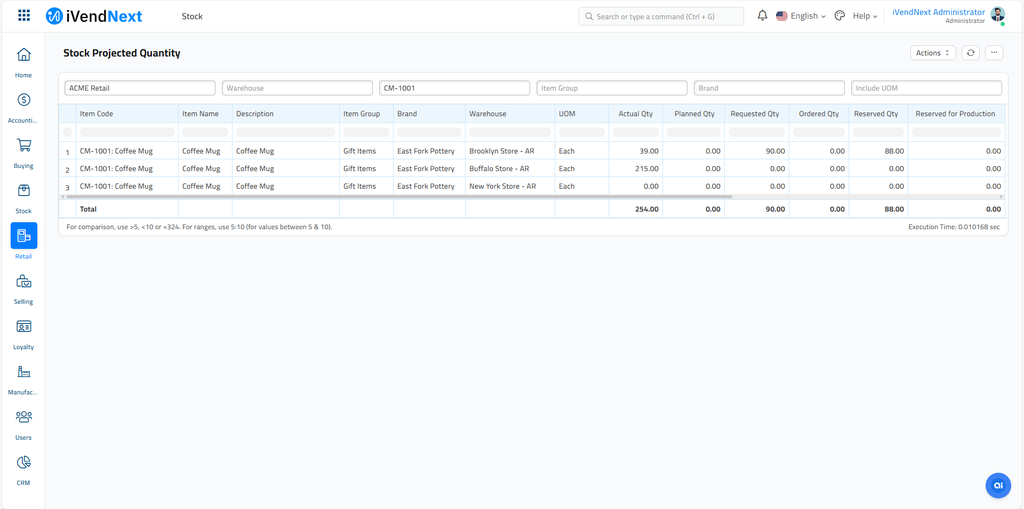Refresh the stock report
The height and width of the screenshot is (509, 1024).
[x=970, y=53]
